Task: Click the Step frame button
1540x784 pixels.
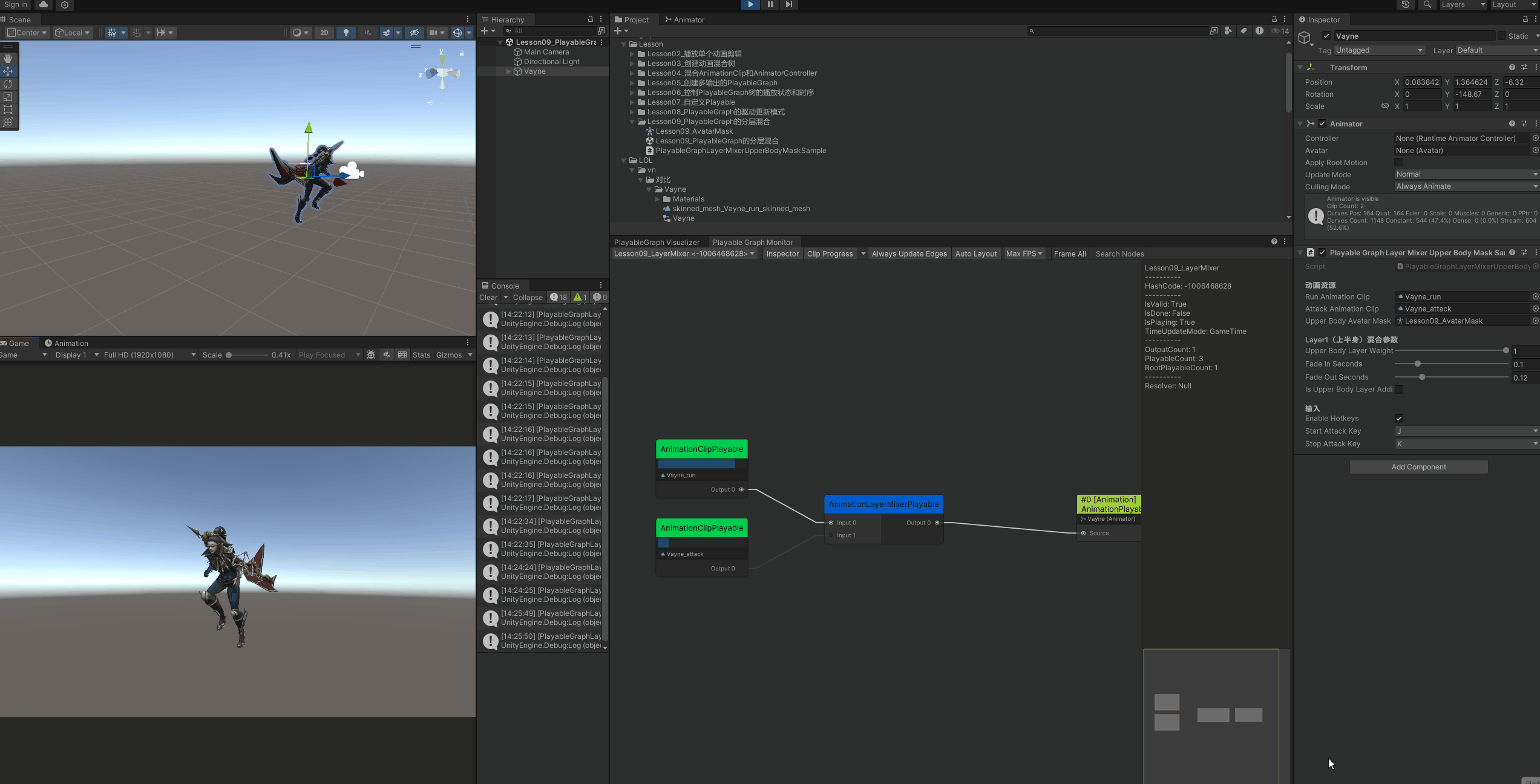Action: (788, 4)
